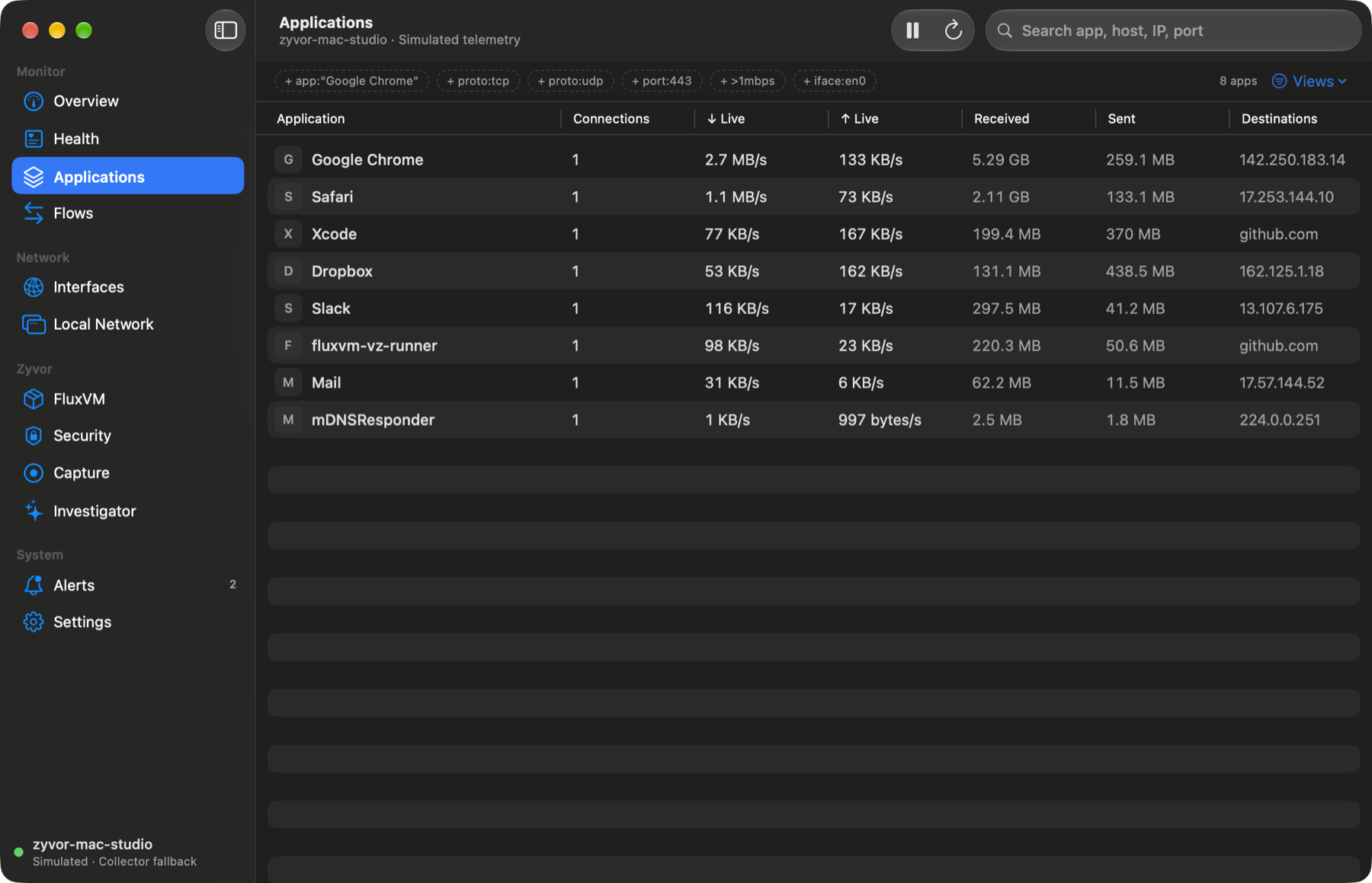The height and width of the screenshot is (883, 1372).
Task: Click the Google Chrome G badge icon
Action: 288,160
